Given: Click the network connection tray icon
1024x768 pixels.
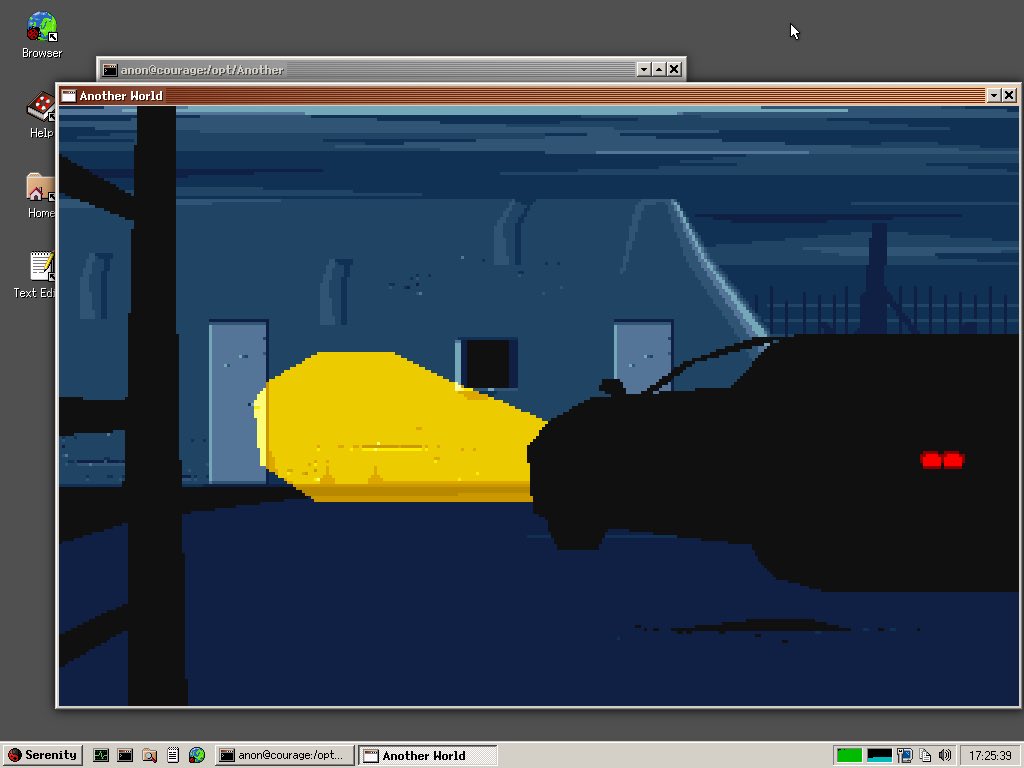Looking at the screenshot, I should (906, 755).
